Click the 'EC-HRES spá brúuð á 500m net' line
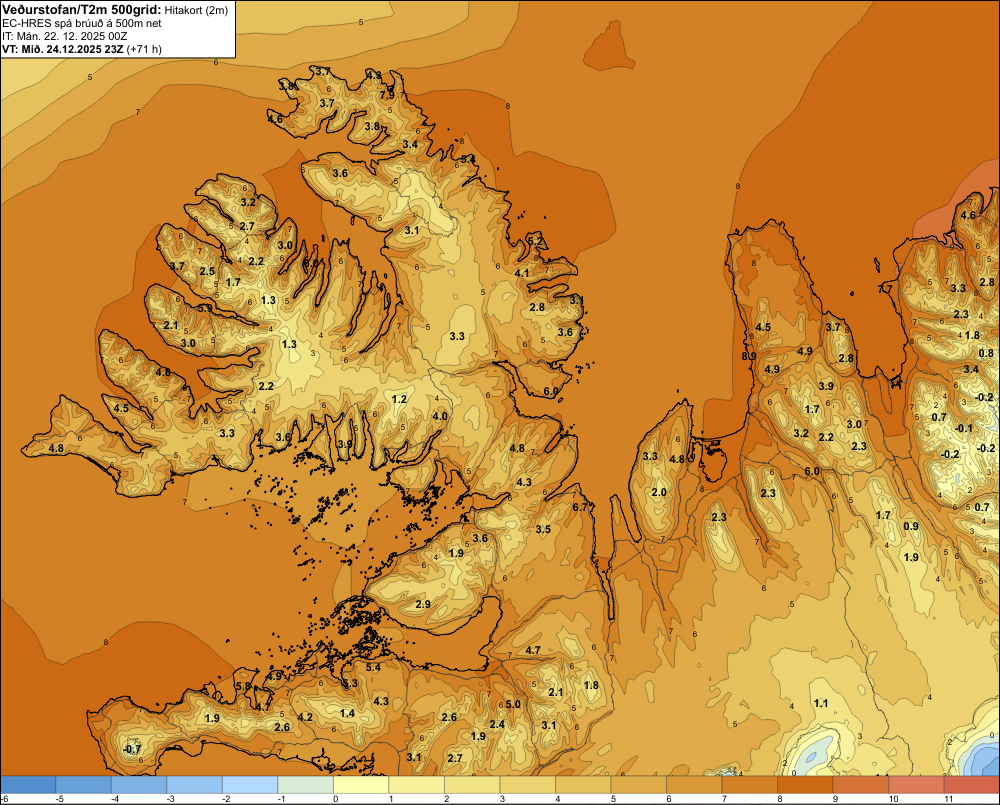Viewport: 1000px width, 805px height. (82, 23)
